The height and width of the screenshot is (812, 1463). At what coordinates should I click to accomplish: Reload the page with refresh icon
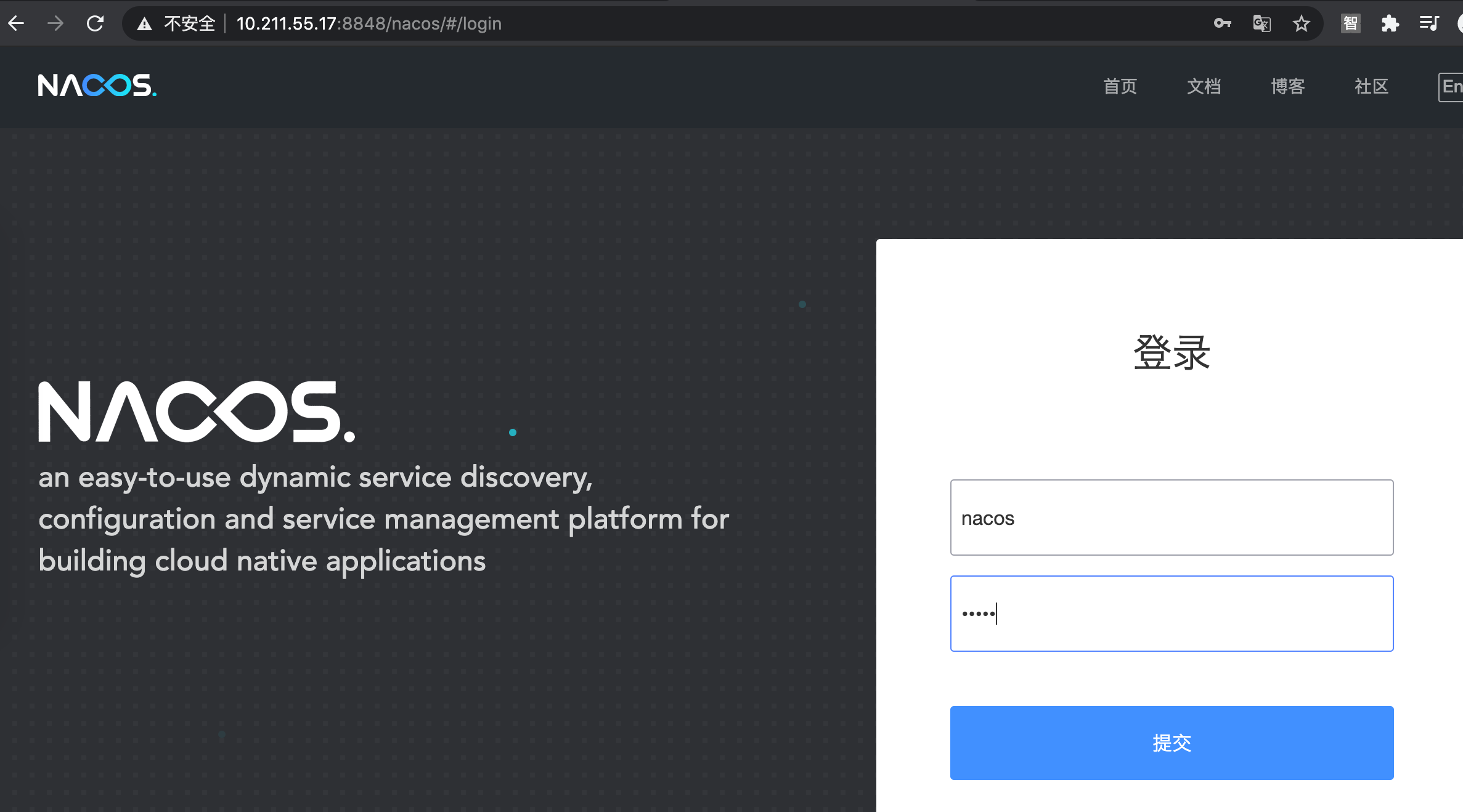click(95, 23)
